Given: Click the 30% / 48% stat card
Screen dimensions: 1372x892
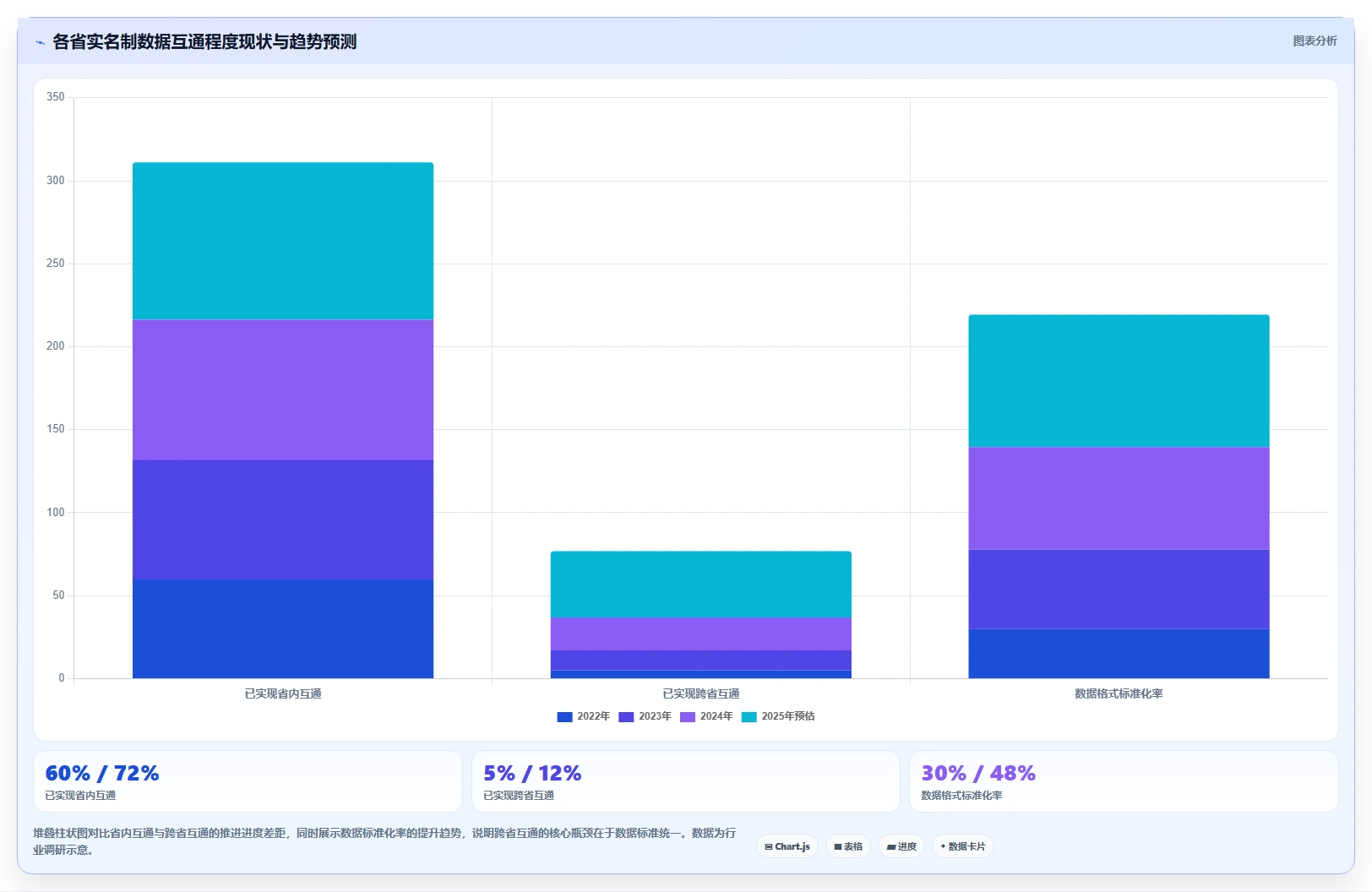Looking at the screenshot, I should [1124, 781].
